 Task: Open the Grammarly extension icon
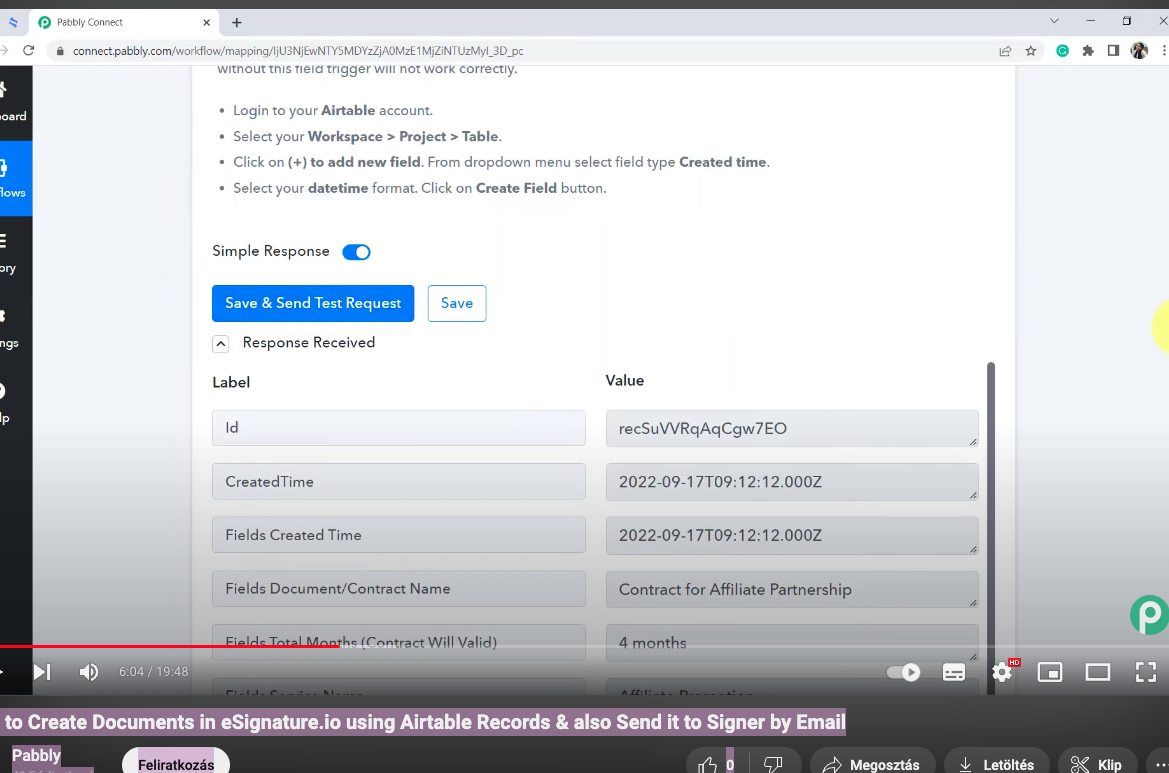coord(1062,51)
